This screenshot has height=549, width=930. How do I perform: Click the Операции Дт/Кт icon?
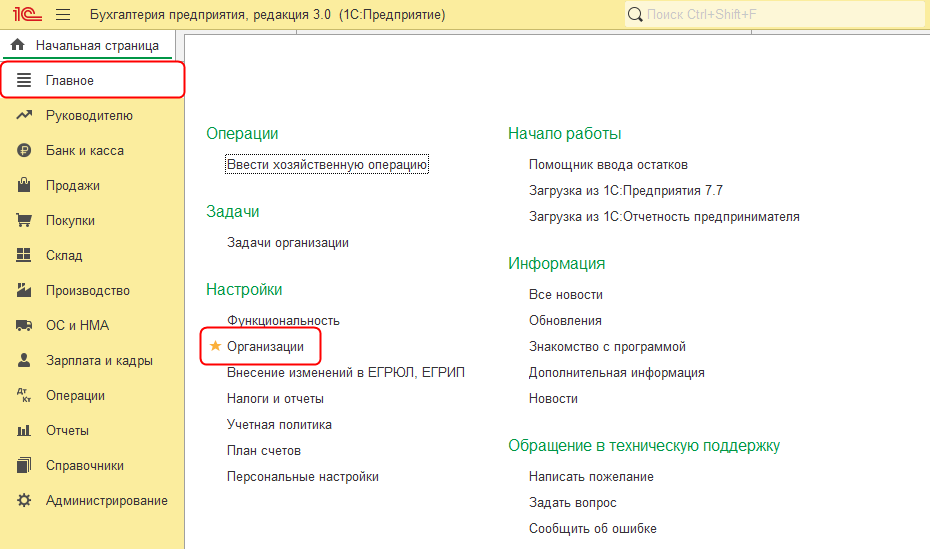pyautogui.click(x=24, y=395)
